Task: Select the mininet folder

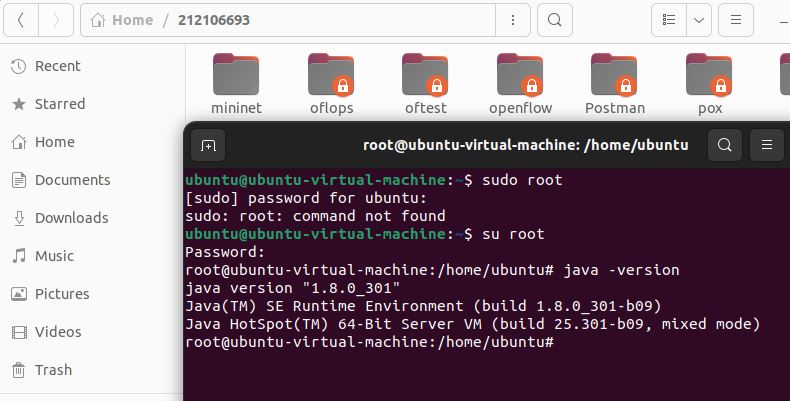Action: (x=236, y=84)
